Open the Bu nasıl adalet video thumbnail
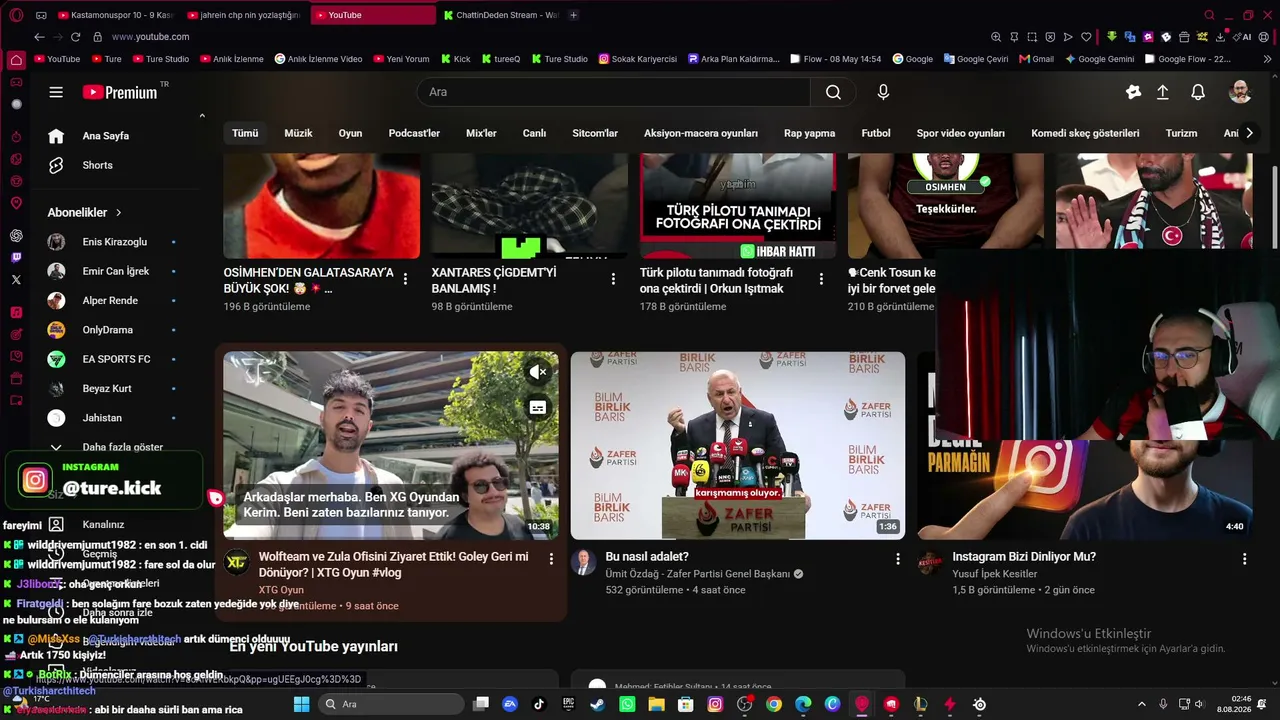Image resolution: width=1280 pixels, height=720 pixels. click(x=738, y=445)
